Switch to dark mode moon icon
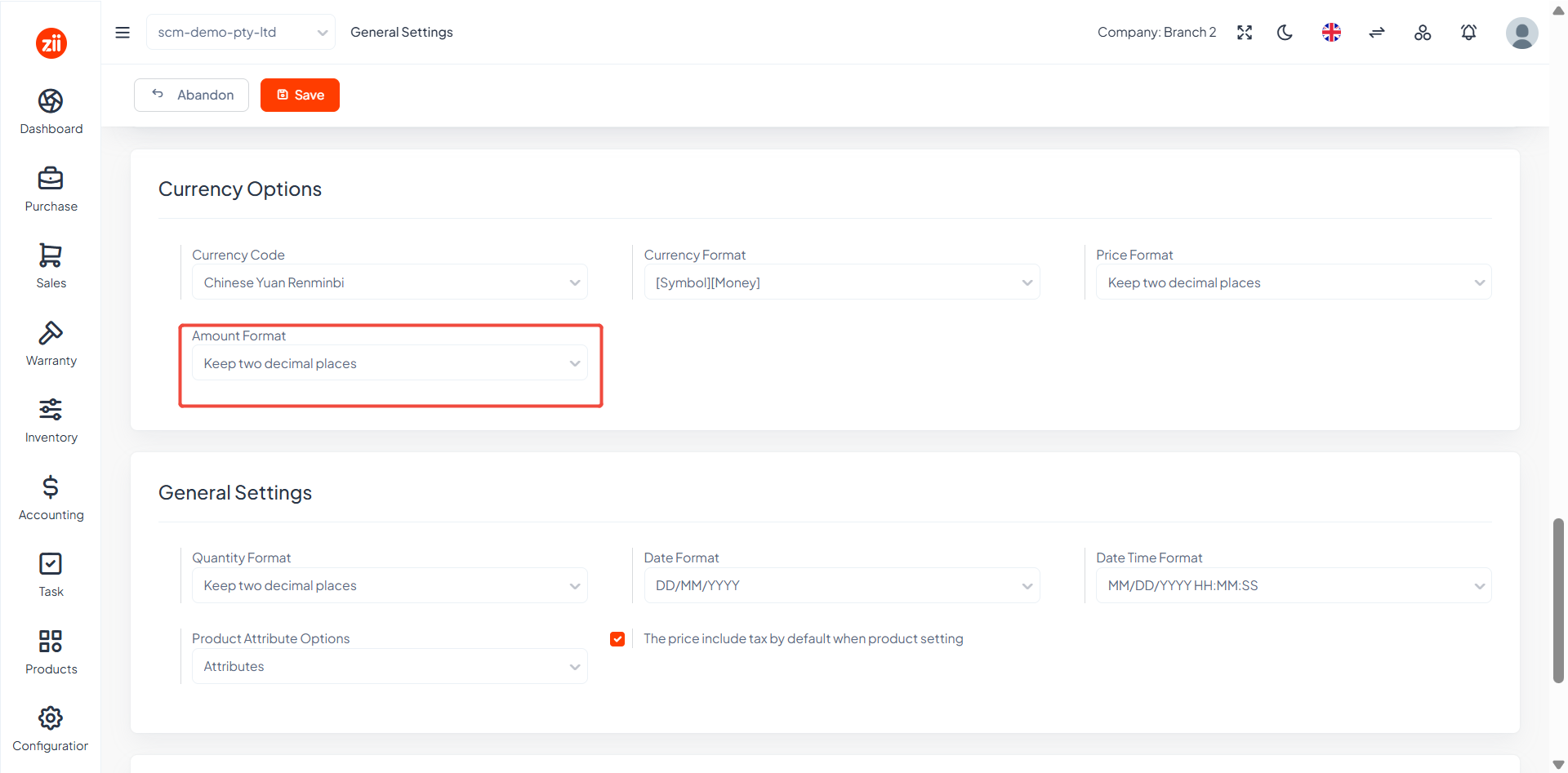This screenshot has width=1568, height=773. [x=1285, y=33]
